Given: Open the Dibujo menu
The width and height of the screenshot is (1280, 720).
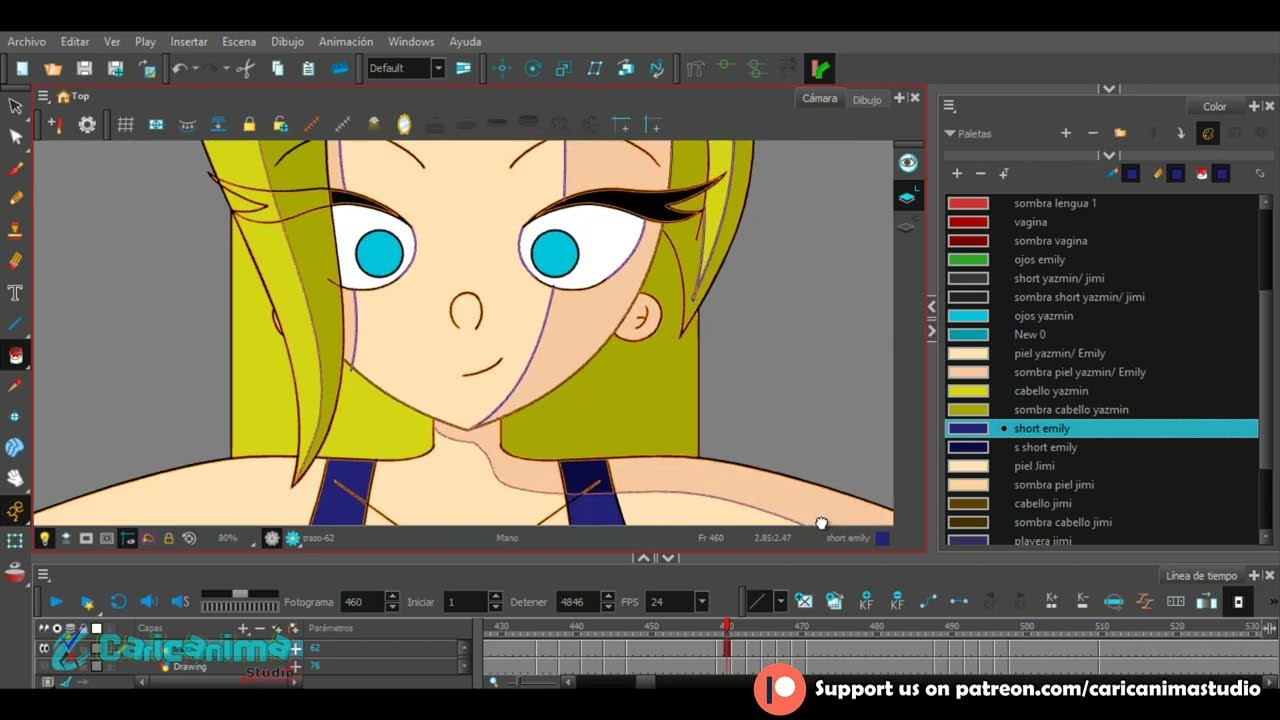Looking at the screenshot, I should tap(287, 42).
